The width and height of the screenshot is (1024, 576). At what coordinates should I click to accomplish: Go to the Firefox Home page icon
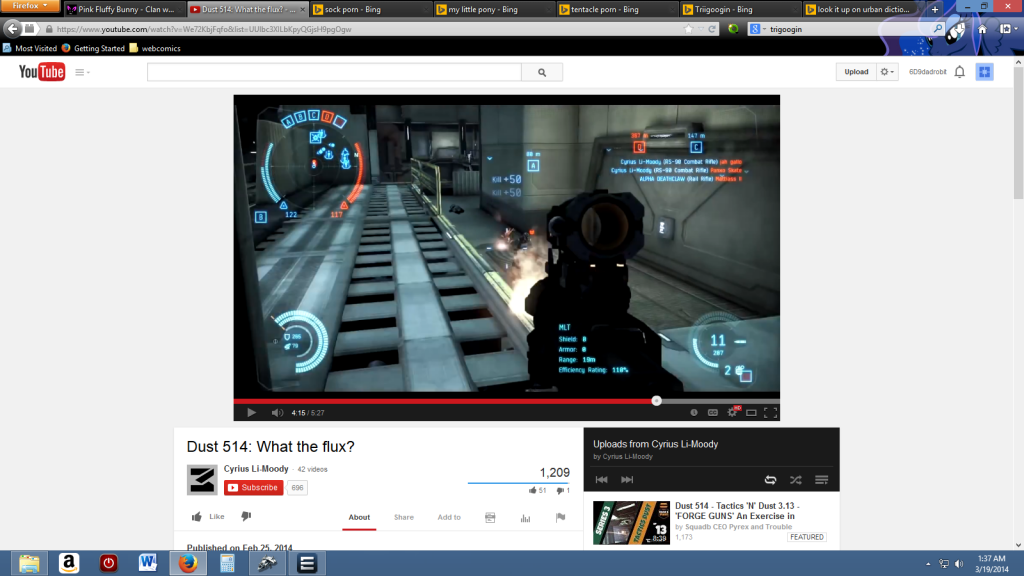click(x=982, y=29)
